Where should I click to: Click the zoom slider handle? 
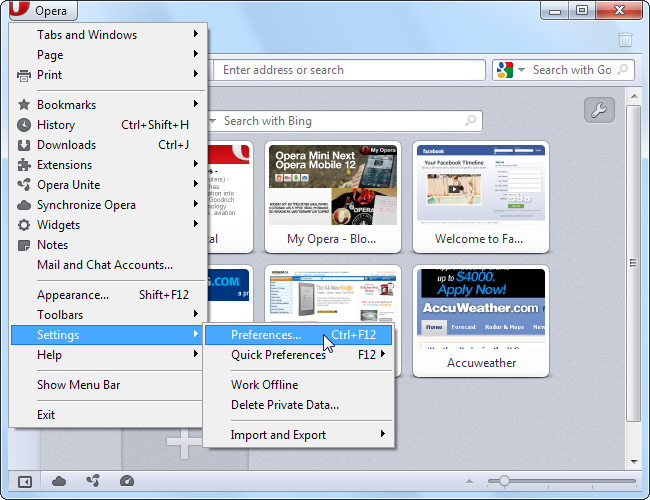click(x=504, y=481)
